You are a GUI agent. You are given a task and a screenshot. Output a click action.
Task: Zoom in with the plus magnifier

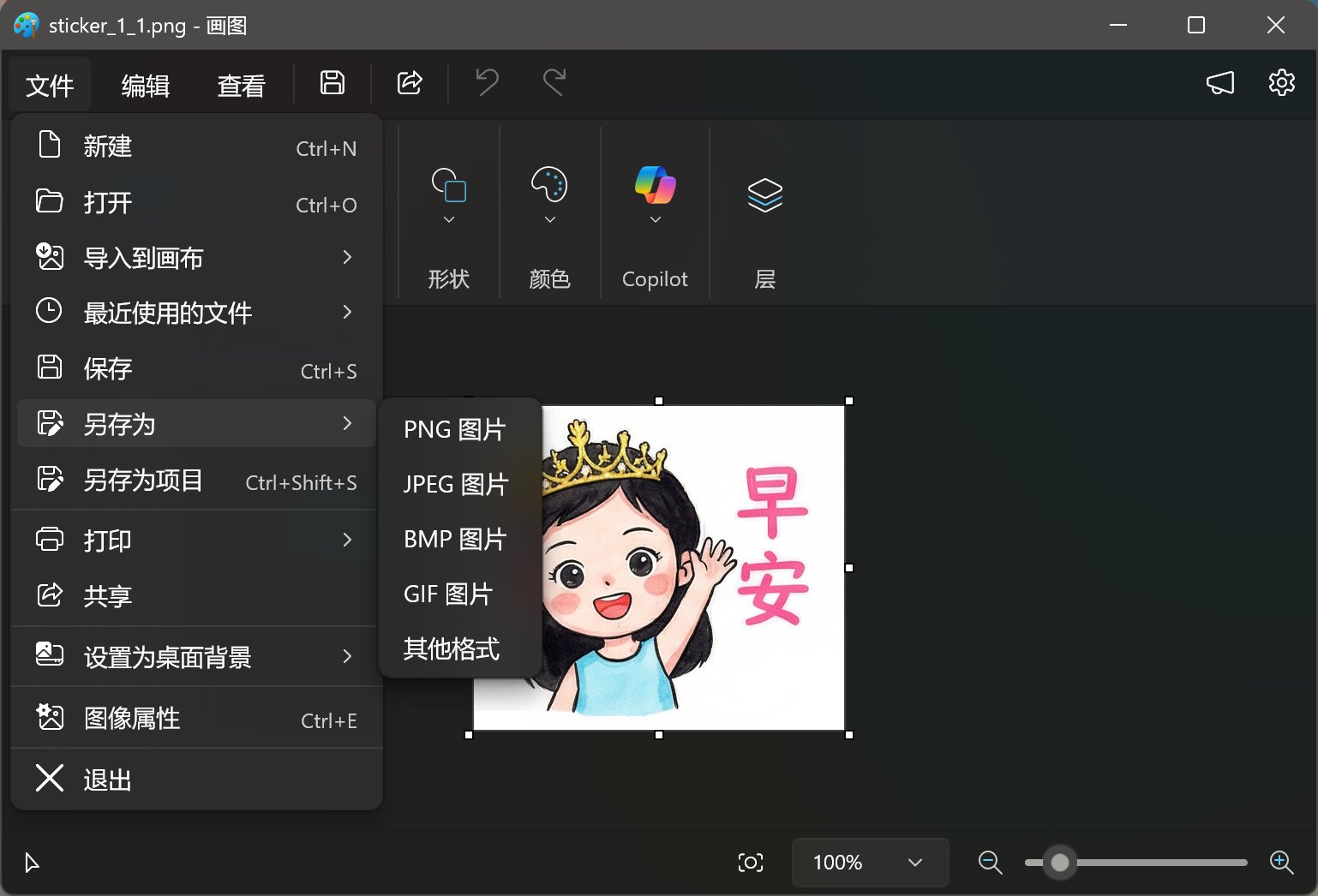tap(1281, 863)
